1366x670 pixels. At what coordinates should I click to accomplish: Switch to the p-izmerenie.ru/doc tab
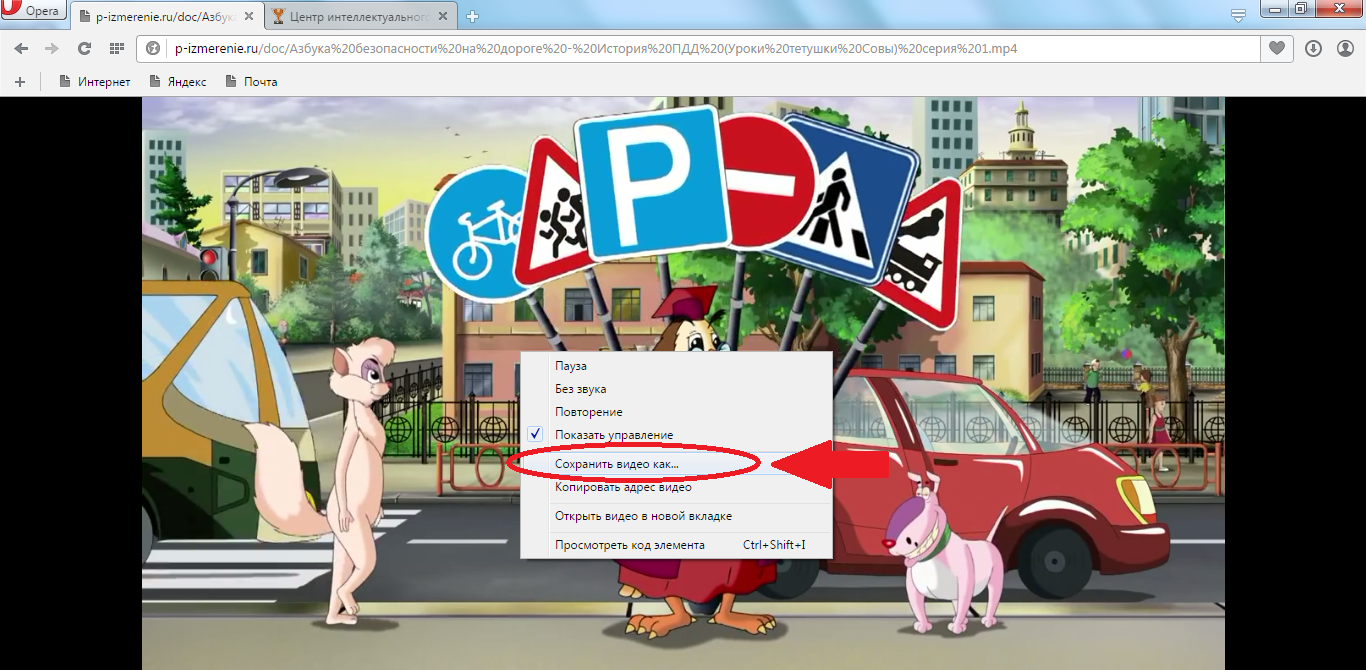pyautogui.click(x=166, y=16)
